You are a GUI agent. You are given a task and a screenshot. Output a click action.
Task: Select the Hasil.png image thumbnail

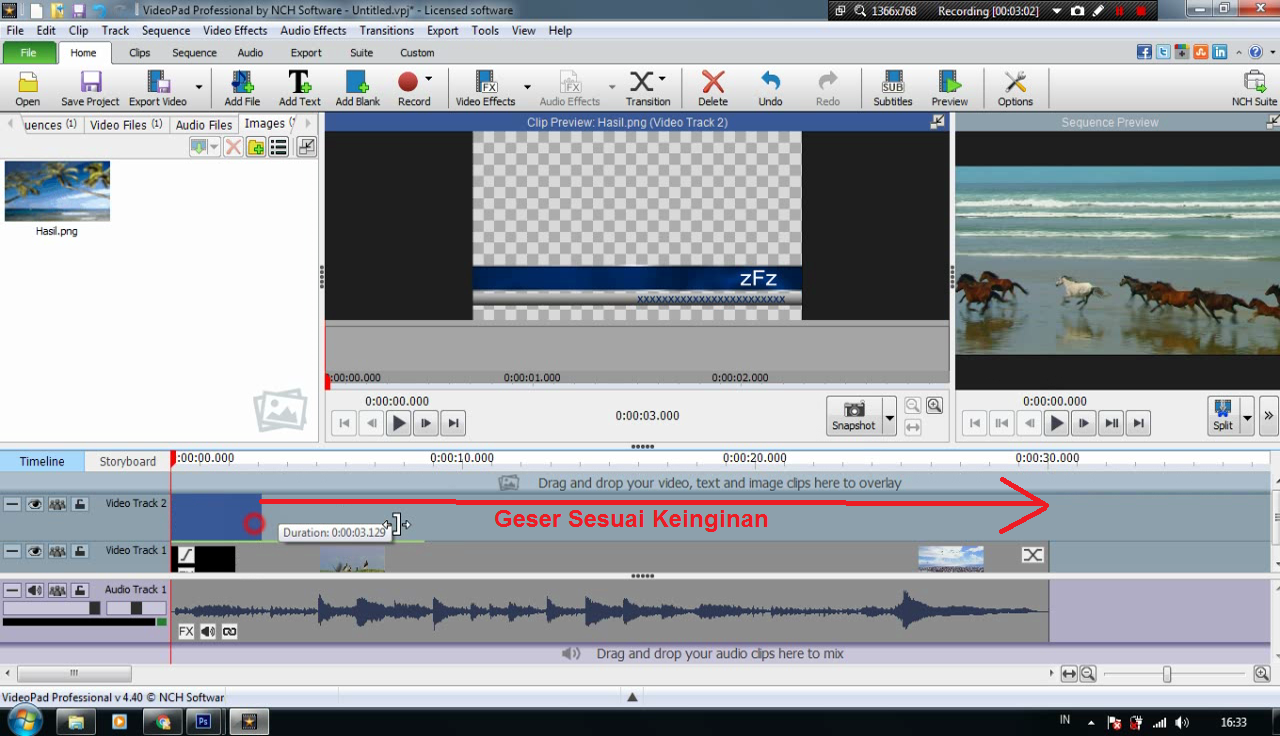point(57,192)
